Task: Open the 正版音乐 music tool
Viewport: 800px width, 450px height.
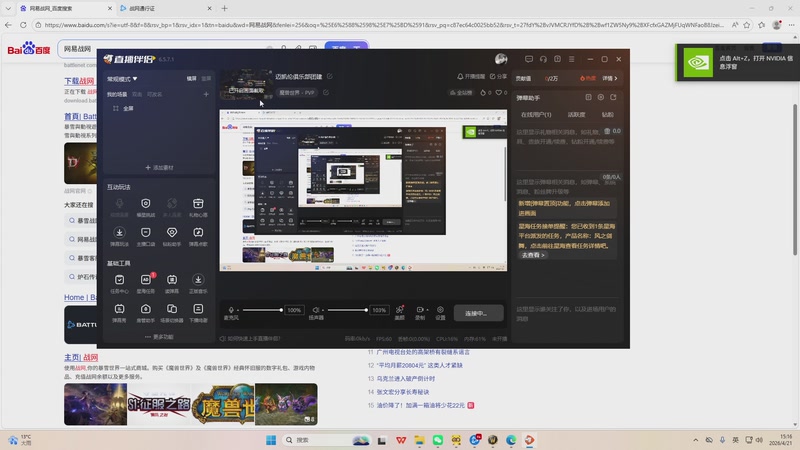Action: click(198, 280)
